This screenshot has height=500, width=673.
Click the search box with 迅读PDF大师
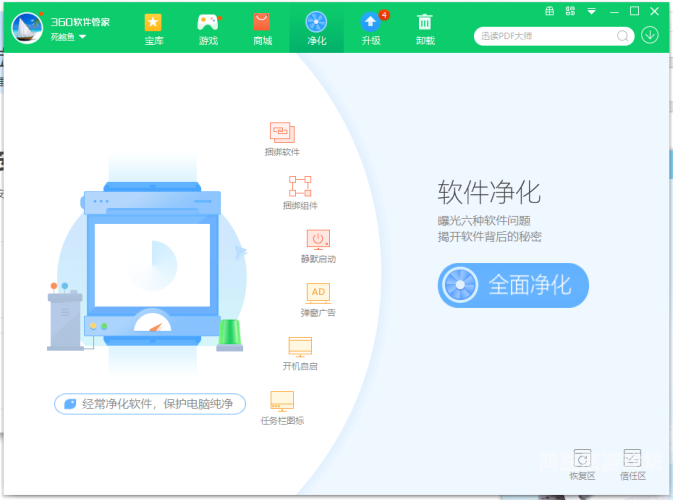point(554,36)
